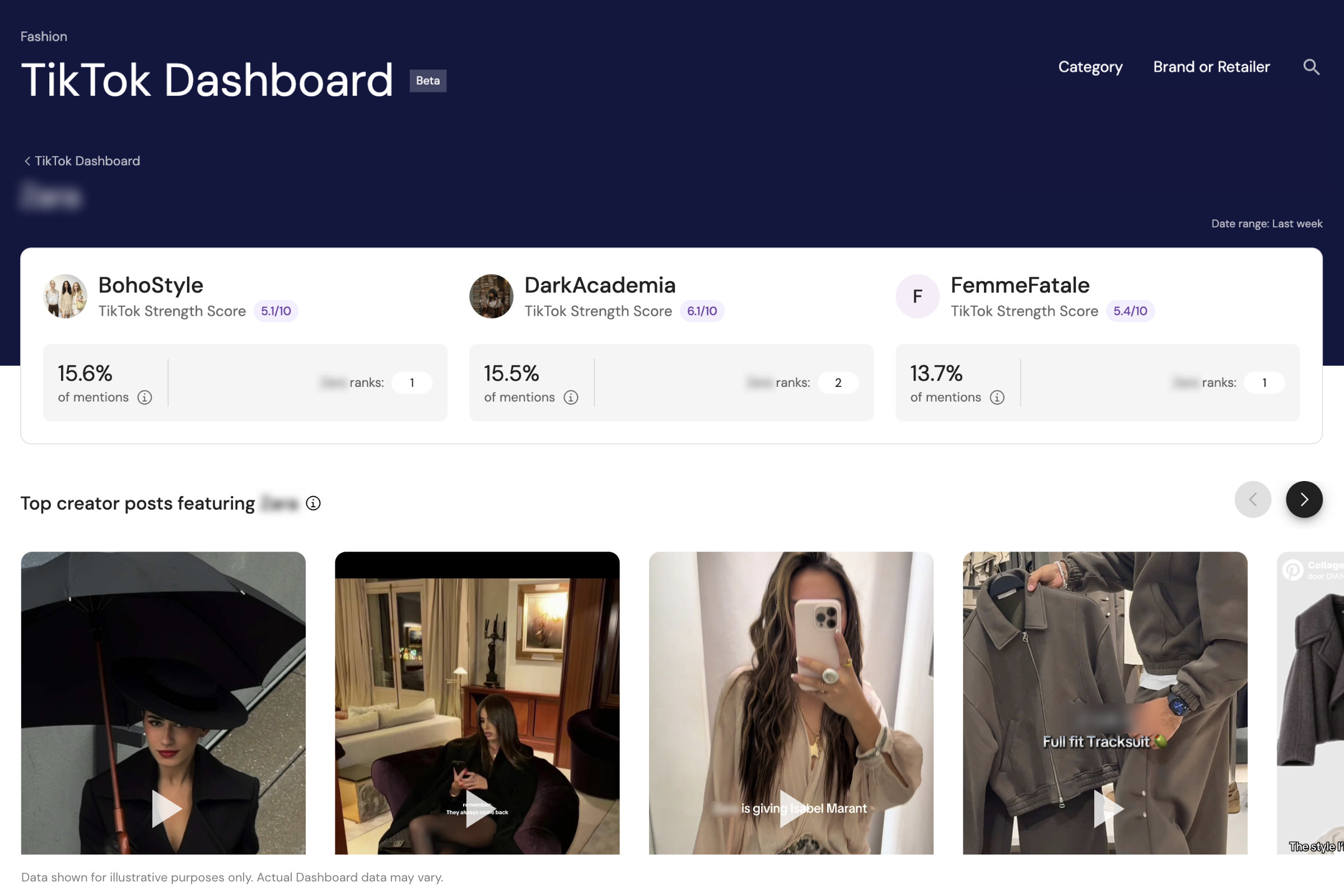Open the Category menu
Viewport: 1344px width, 896px height.
(1090, 67)
